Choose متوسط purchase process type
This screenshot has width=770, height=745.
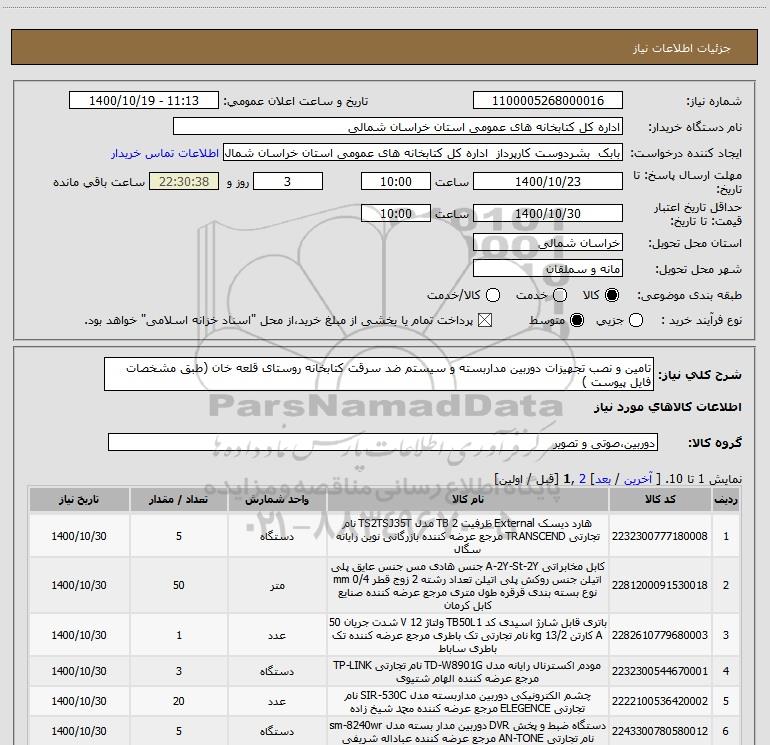click(577, 320)
